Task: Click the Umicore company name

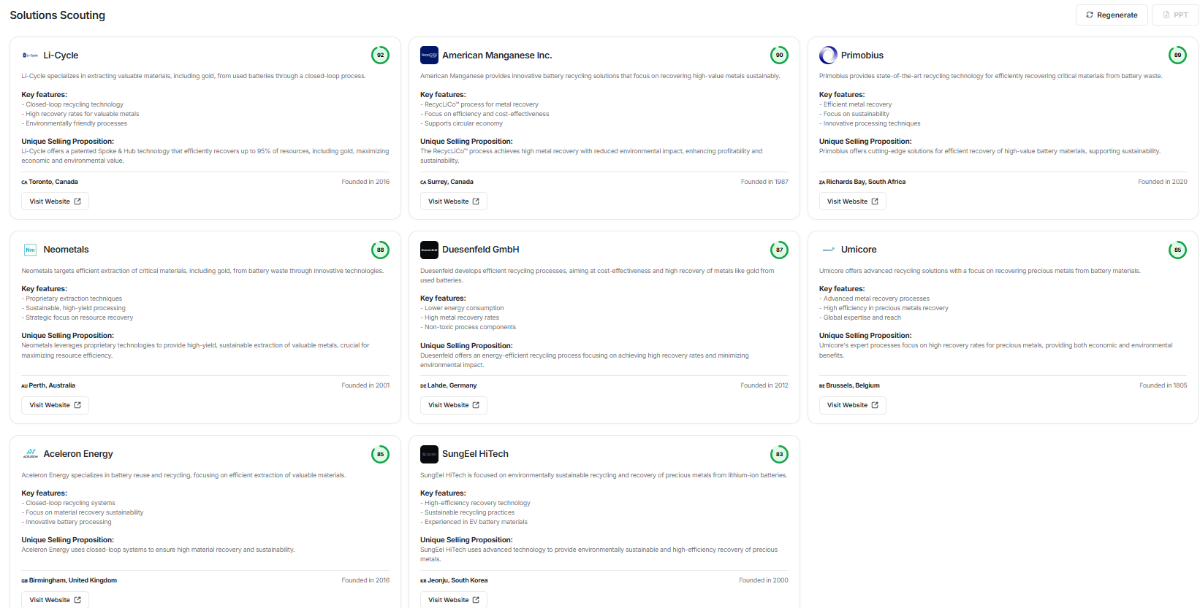Action: click(859, 250)
